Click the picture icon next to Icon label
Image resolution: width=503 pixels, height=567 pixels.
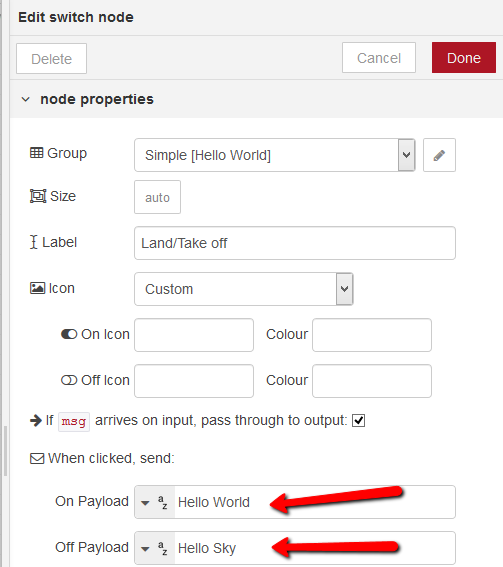pyautogui.click(x=38, y=288)
